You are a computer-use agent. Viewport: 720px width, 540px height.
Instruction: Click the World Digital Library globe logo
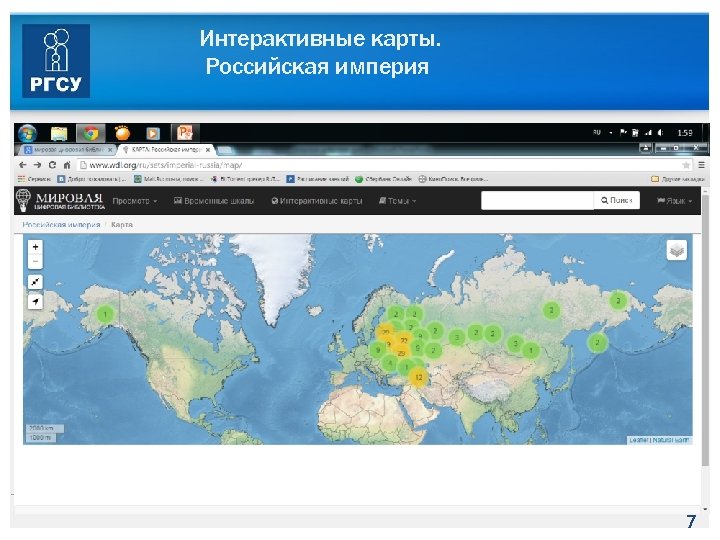point(23,200)
